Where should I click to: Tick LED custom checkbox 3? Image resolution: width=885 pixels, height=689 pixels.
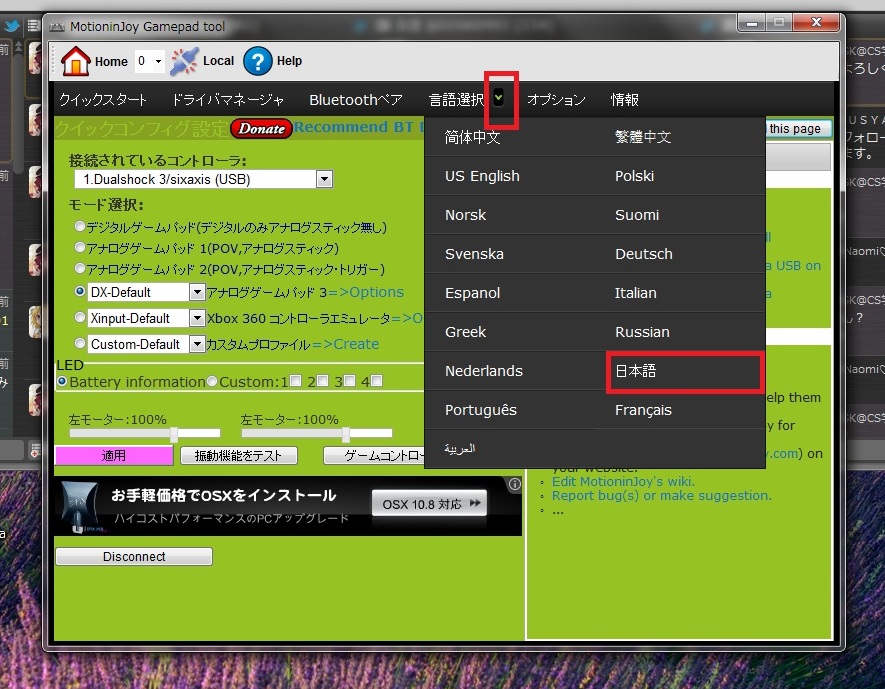tap(349, 381)
